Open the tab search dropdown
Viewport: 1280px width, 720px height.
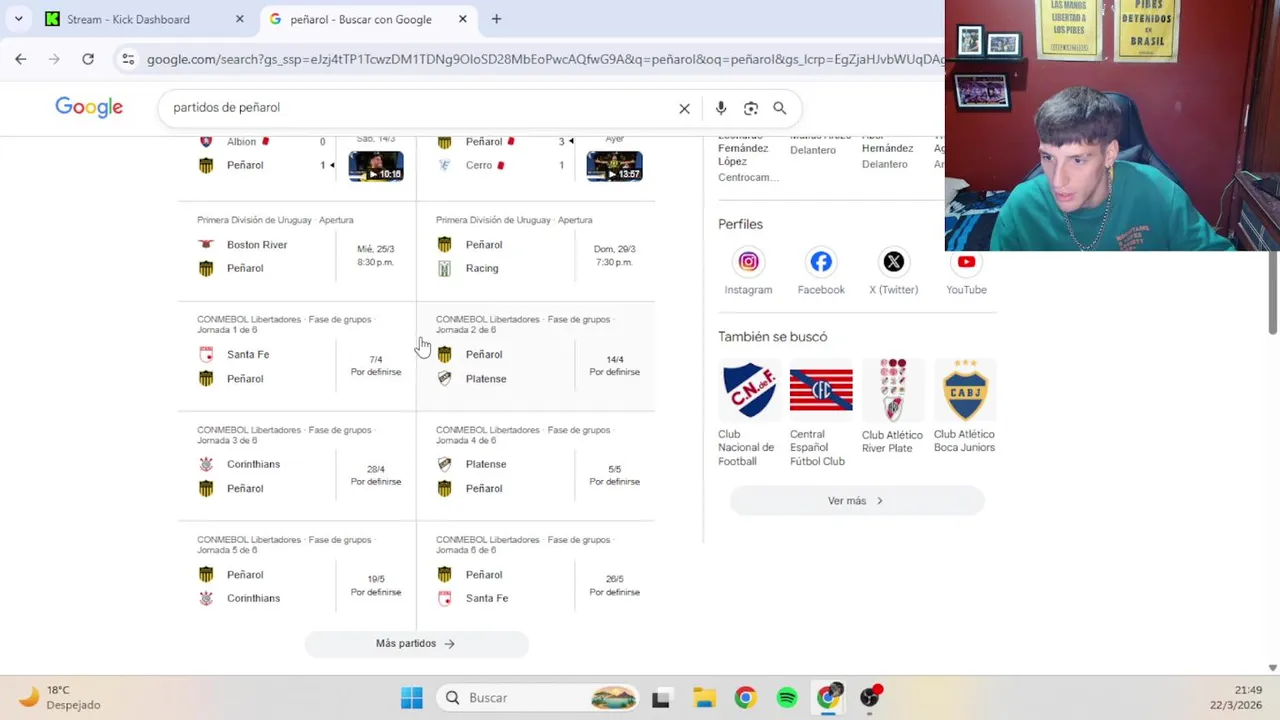19,19
